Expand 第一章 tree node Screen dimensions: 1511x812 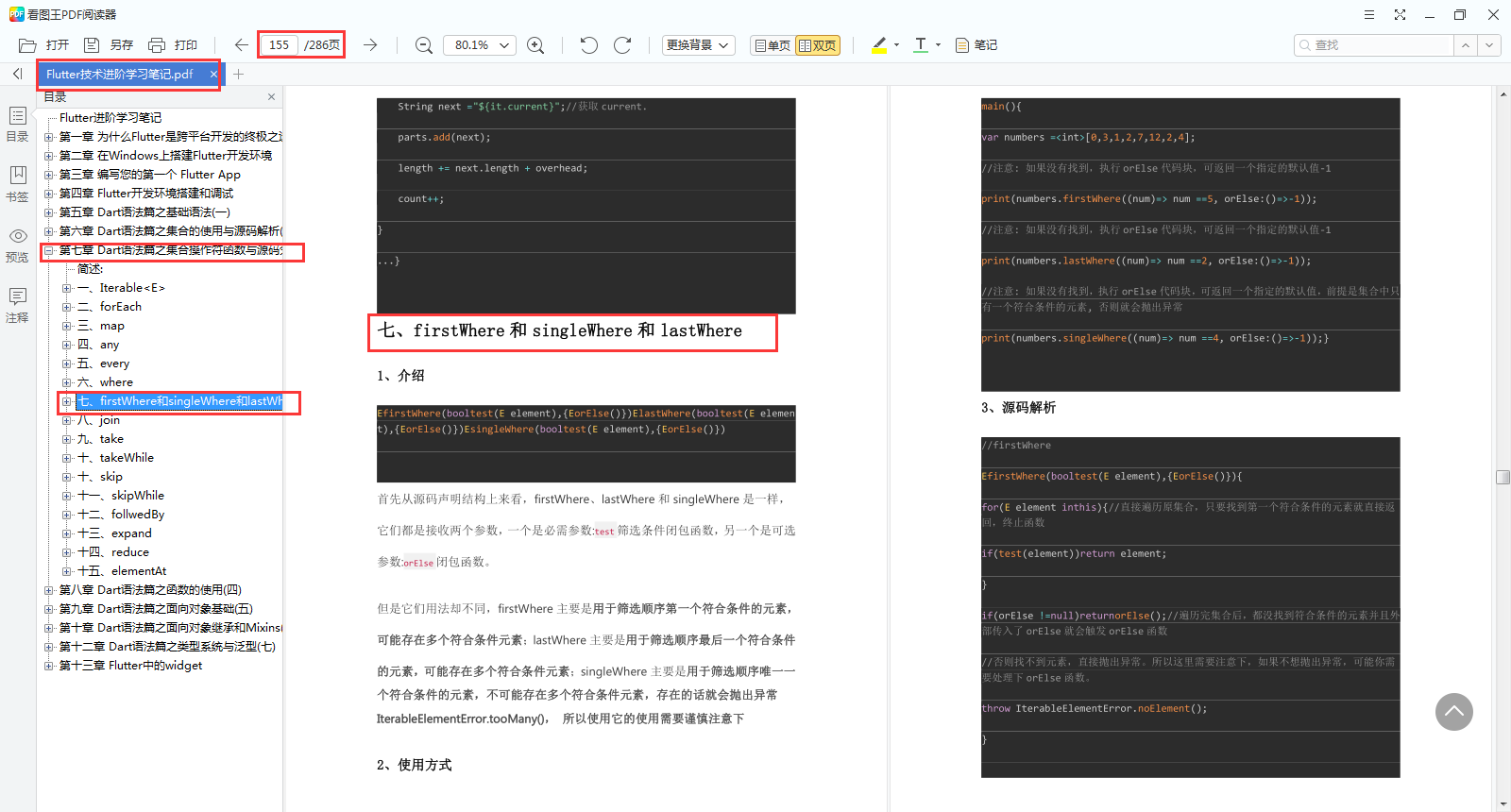pos(49,137)
